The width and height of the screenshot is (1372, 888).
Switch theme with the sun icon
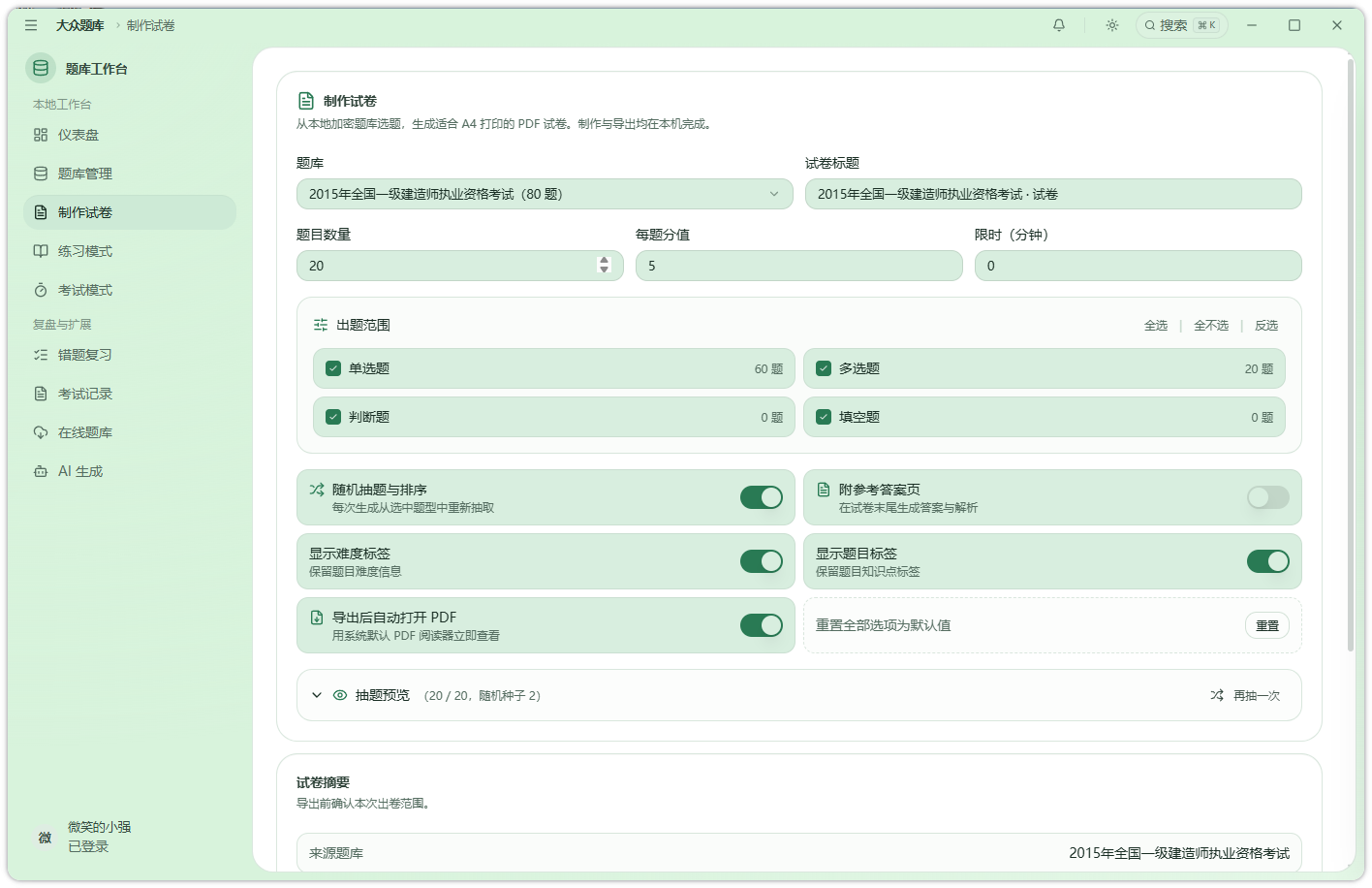pyautogui.click(x=1112, y=25)
